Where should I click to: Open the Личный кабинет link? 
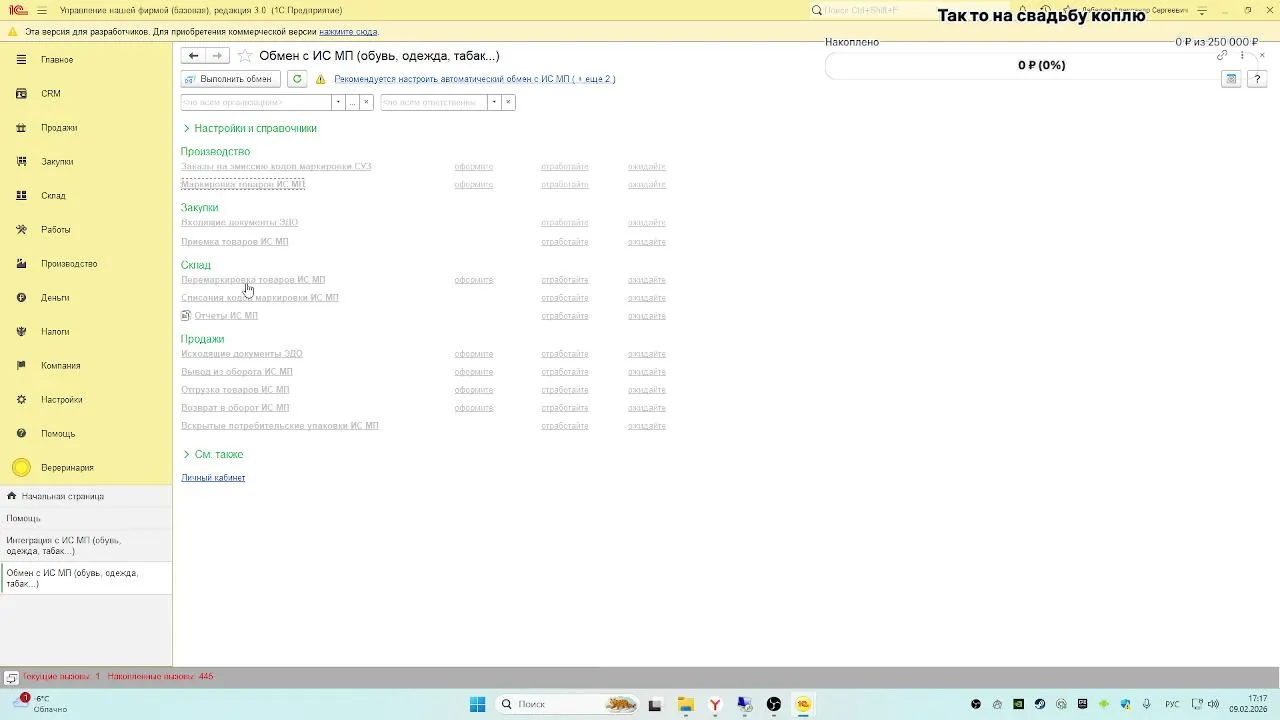pyautogui.click(x=213, y=478)
